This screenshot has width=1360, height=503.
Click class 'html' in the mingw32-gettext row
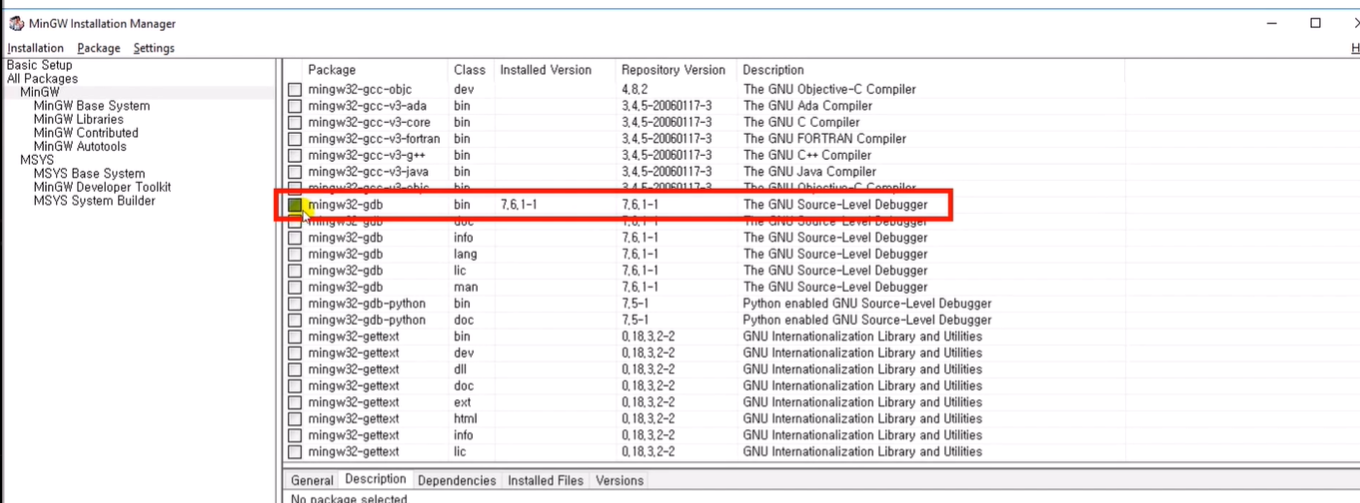(x=465, y=419)
